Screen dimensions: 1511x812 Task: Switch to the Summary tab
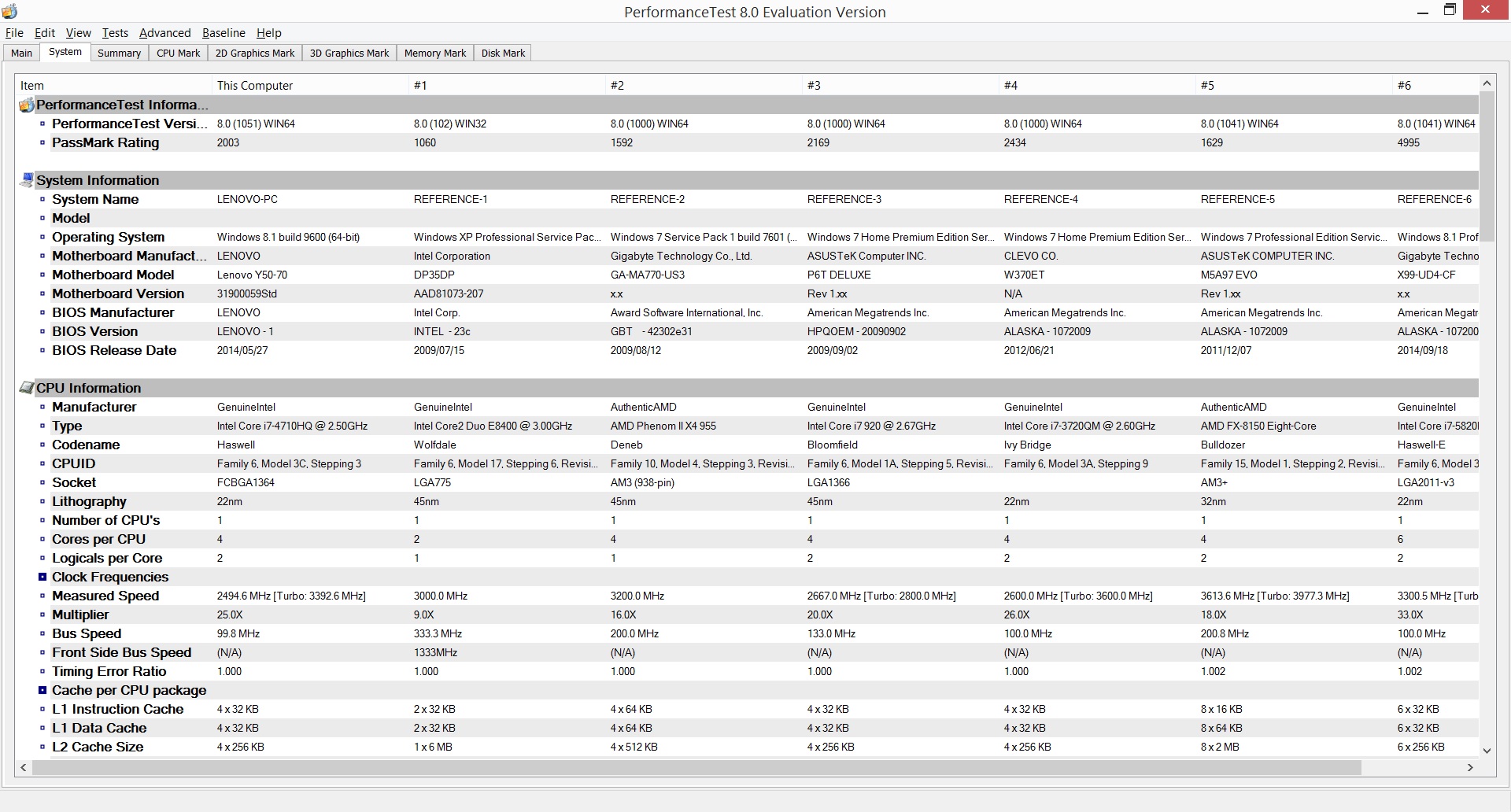(119, 53)
